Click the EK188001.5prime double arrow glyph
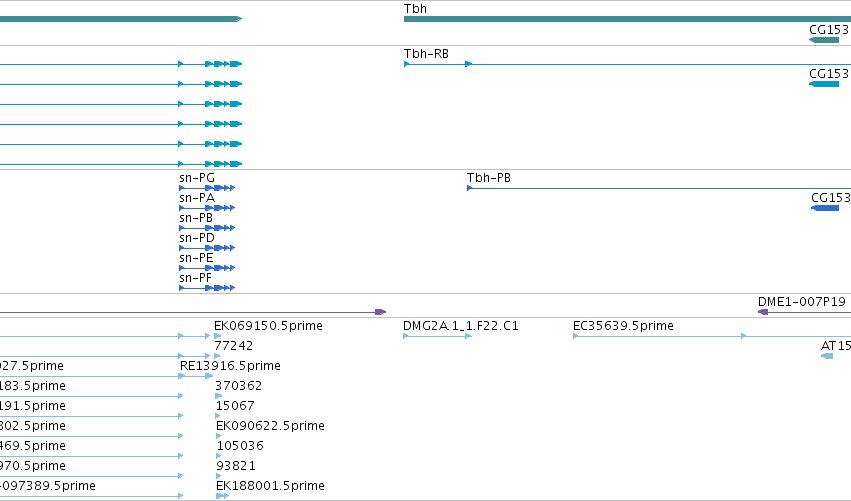851x501 pixels. 223,496
